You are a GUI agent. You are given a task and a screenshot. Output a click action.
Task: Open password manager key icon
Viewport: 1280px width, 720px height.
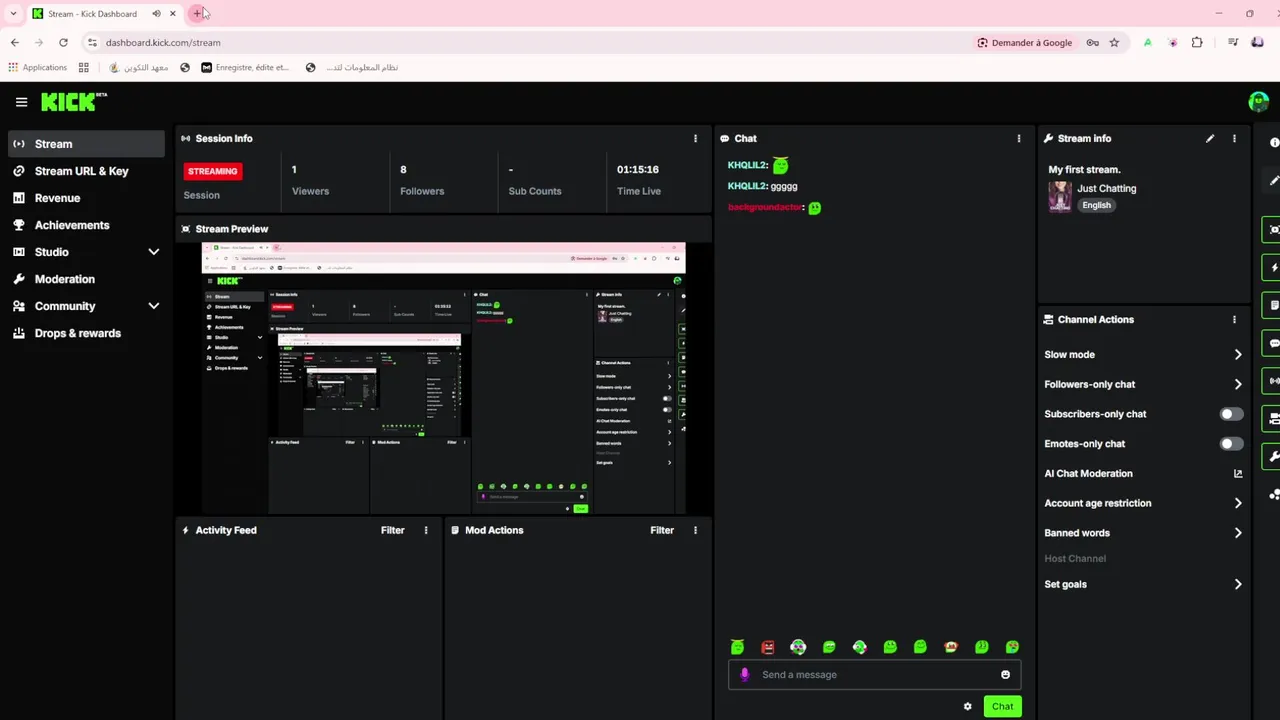[1093, 43]
